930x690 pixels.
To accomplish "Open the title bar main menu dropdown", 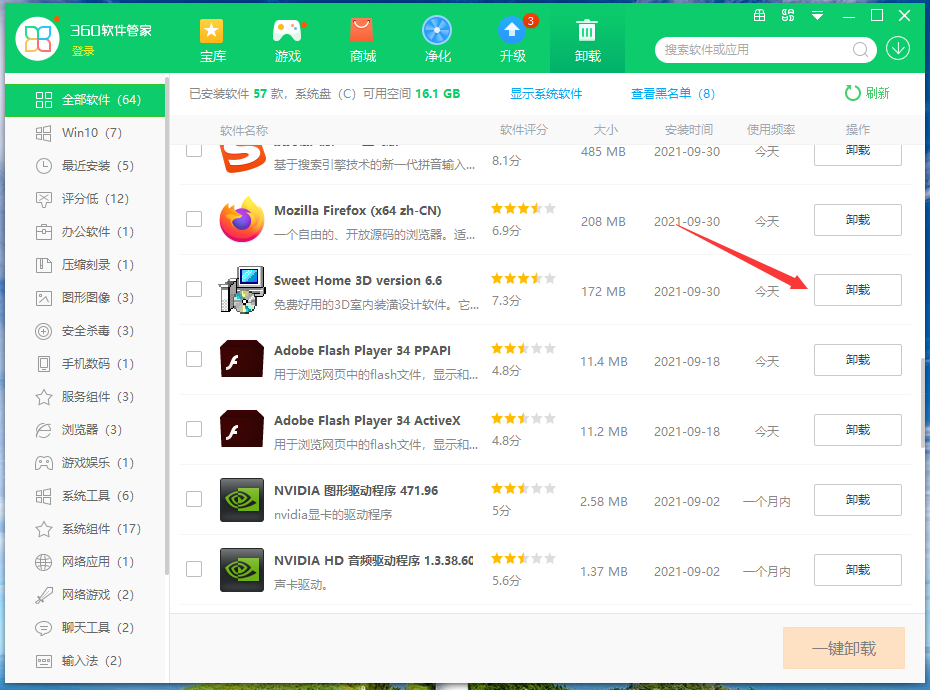I will click(817, 16).
